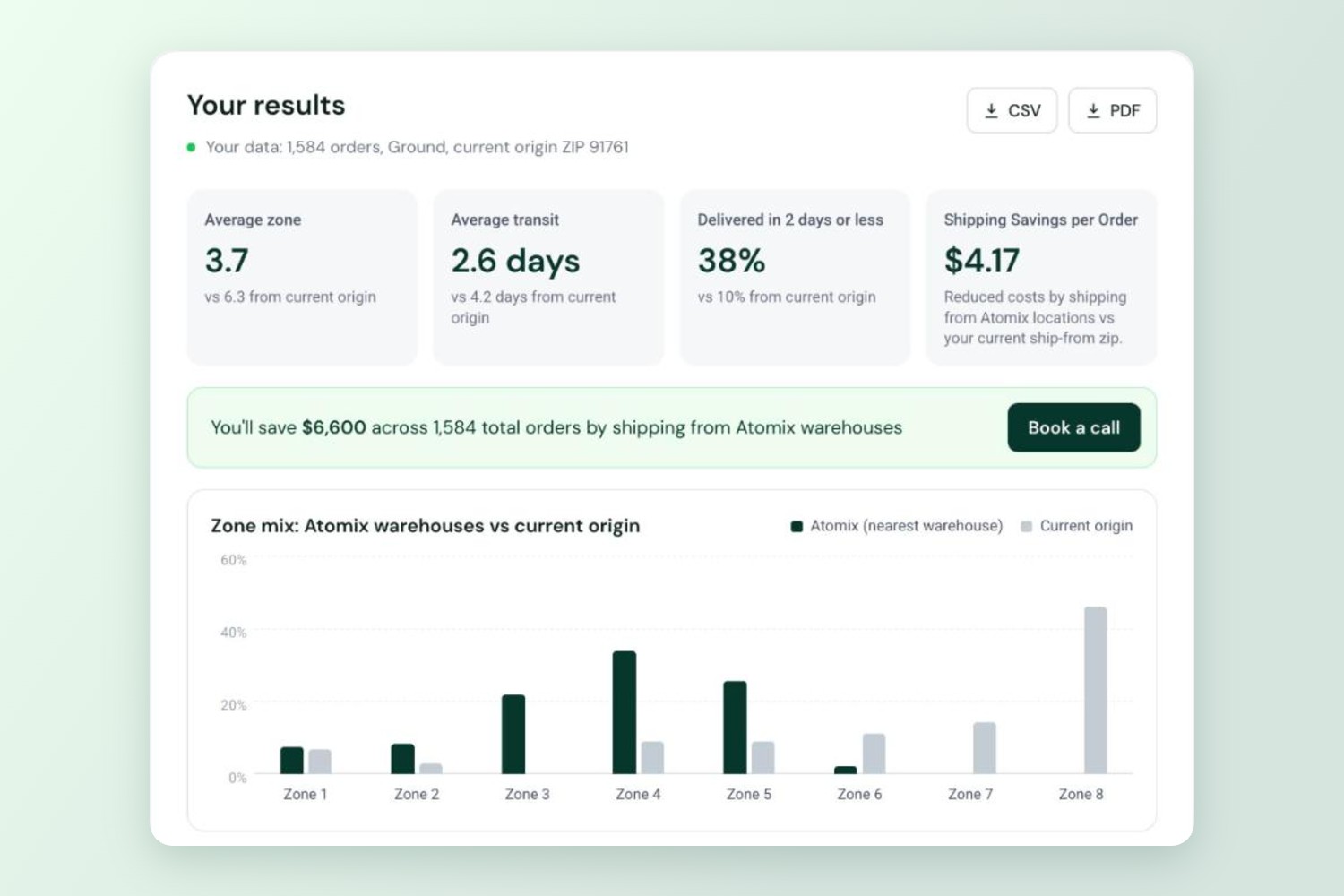This screenshot has height=896, width=1344.
Task: Click the gray current origin bar for Zone 7
Action: [984, 747]
